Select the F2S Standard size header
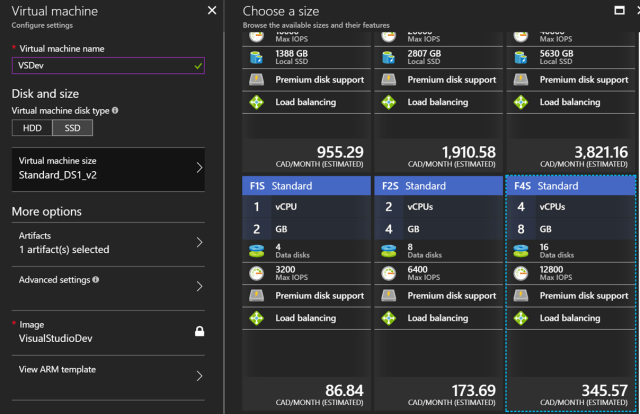Screen dimensions: 640x414 tap(436, 186)
